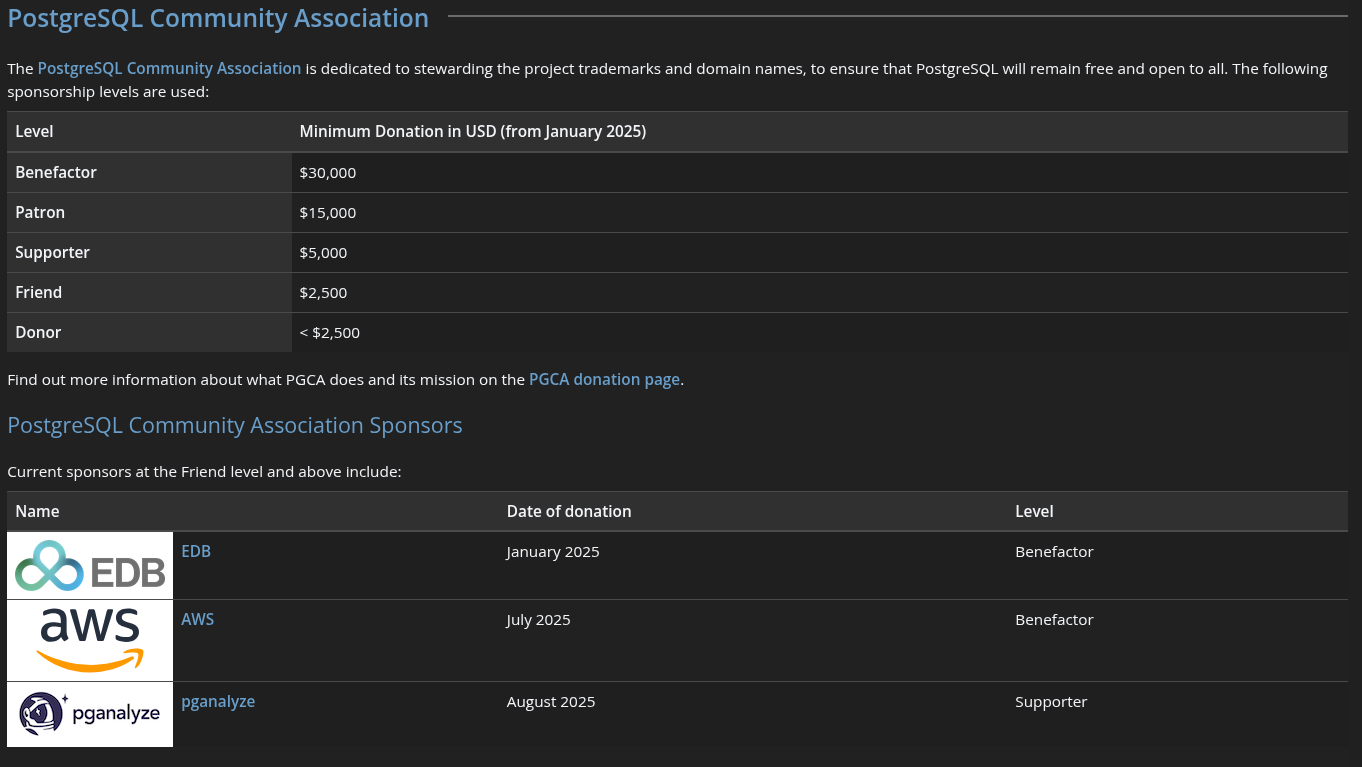Click the Date of donation column header
1362x767 pixels.
coord(753,511)
